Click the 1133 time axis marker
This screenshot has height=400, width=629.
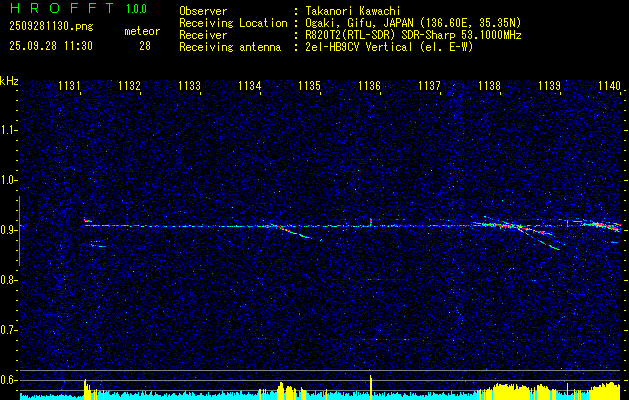pyautogui.click(x=189, y=85)
